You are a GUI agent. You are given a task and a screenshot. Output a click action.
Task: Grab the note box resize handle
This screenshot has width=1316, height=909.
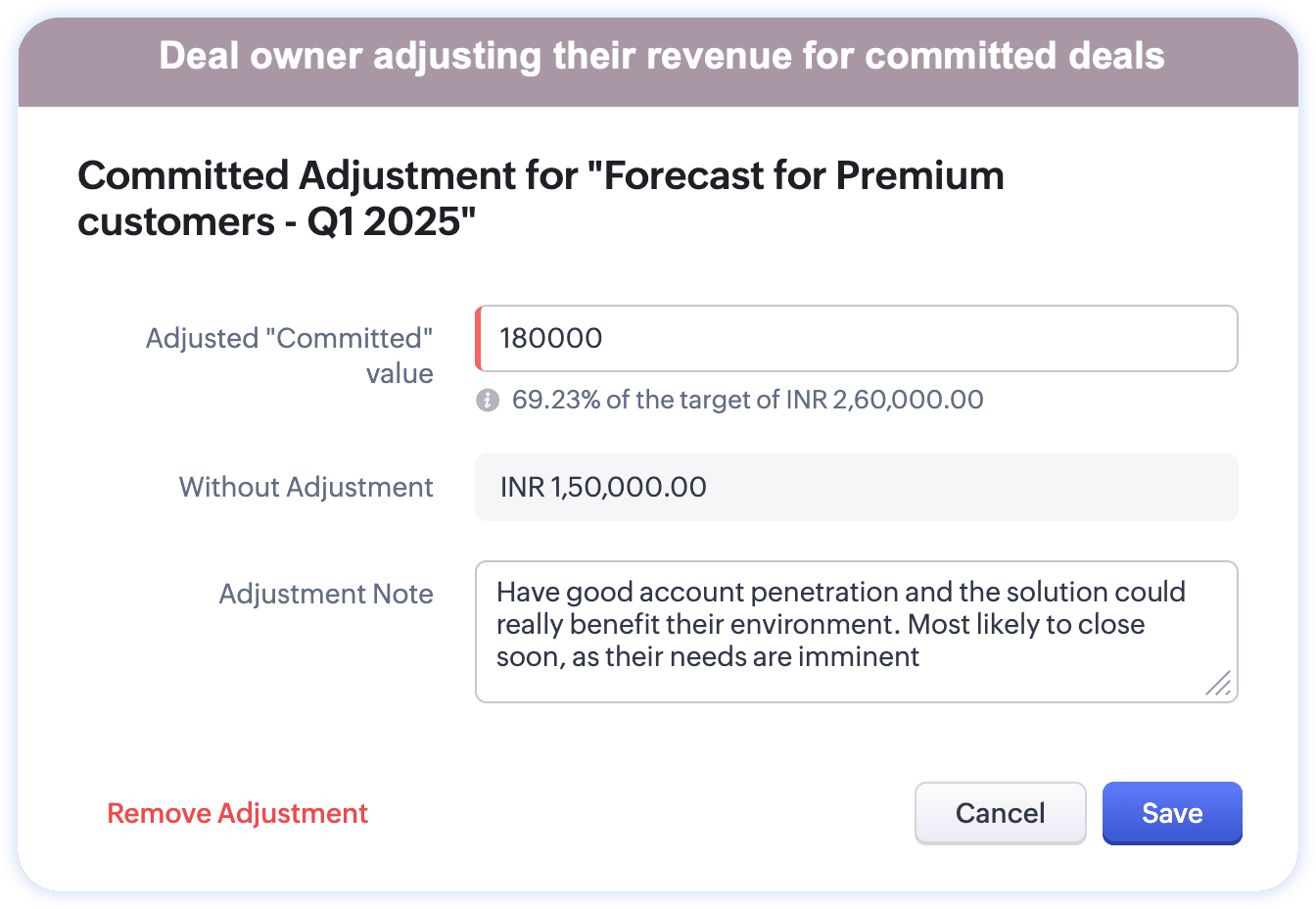point(1218,683)
